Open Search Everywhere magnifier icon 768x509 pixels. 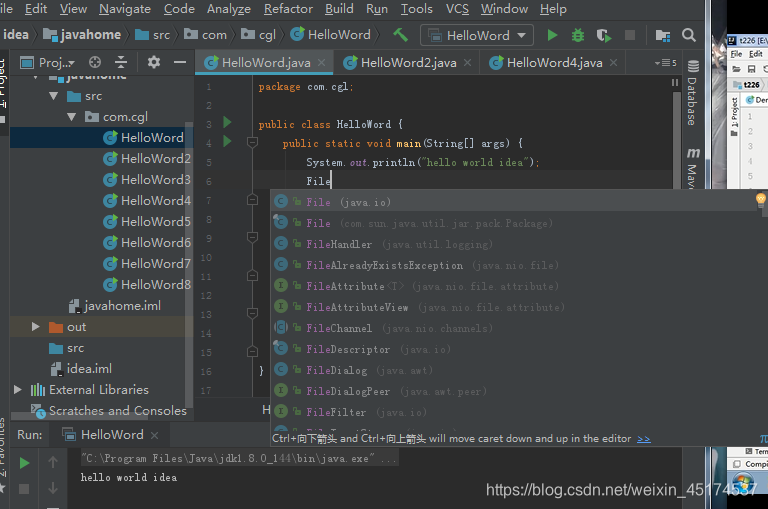point(689,35)
